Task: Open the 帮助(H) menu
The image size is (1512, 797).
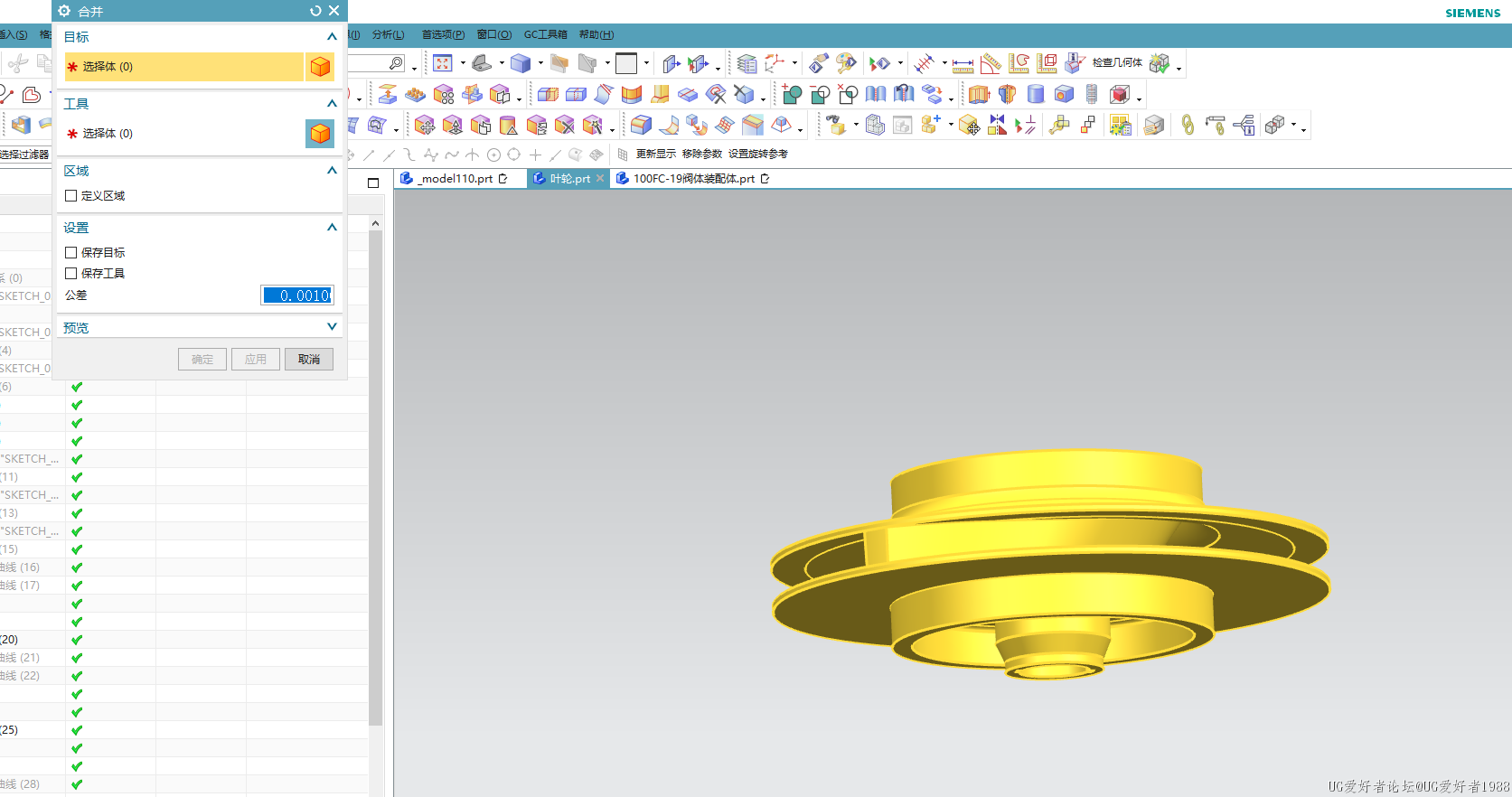Action: 596,34
